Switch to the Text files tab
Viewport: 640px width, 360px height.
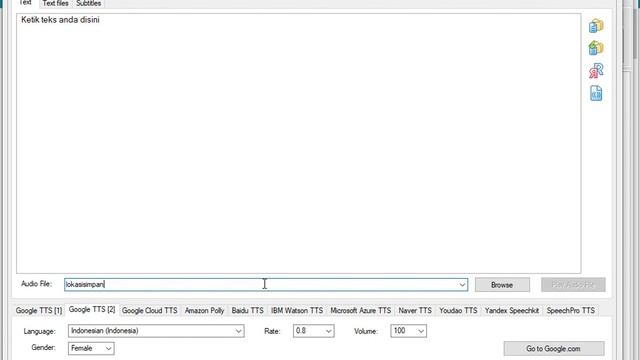56,3
